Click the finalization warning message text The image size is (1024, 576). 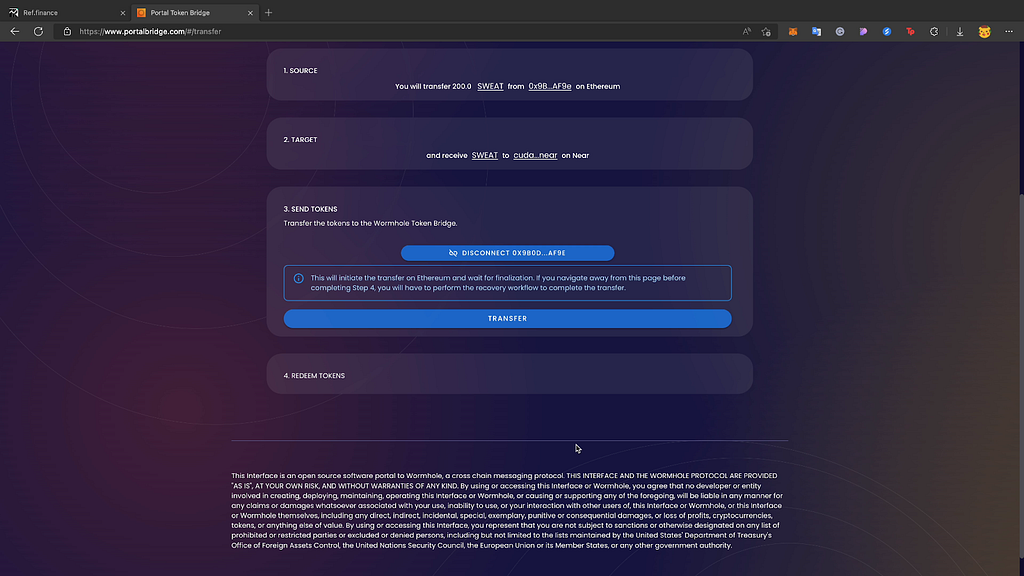click(498, 283)
